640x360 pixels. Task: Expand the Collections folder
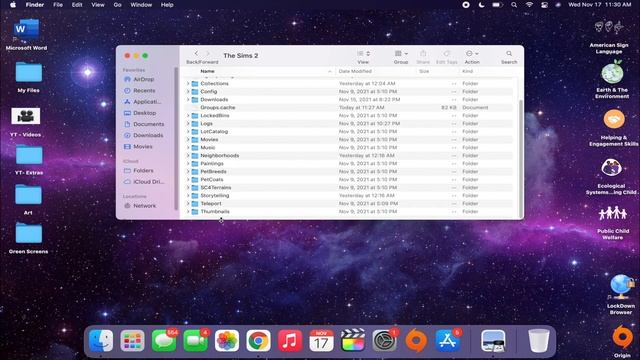pos(188,83)
